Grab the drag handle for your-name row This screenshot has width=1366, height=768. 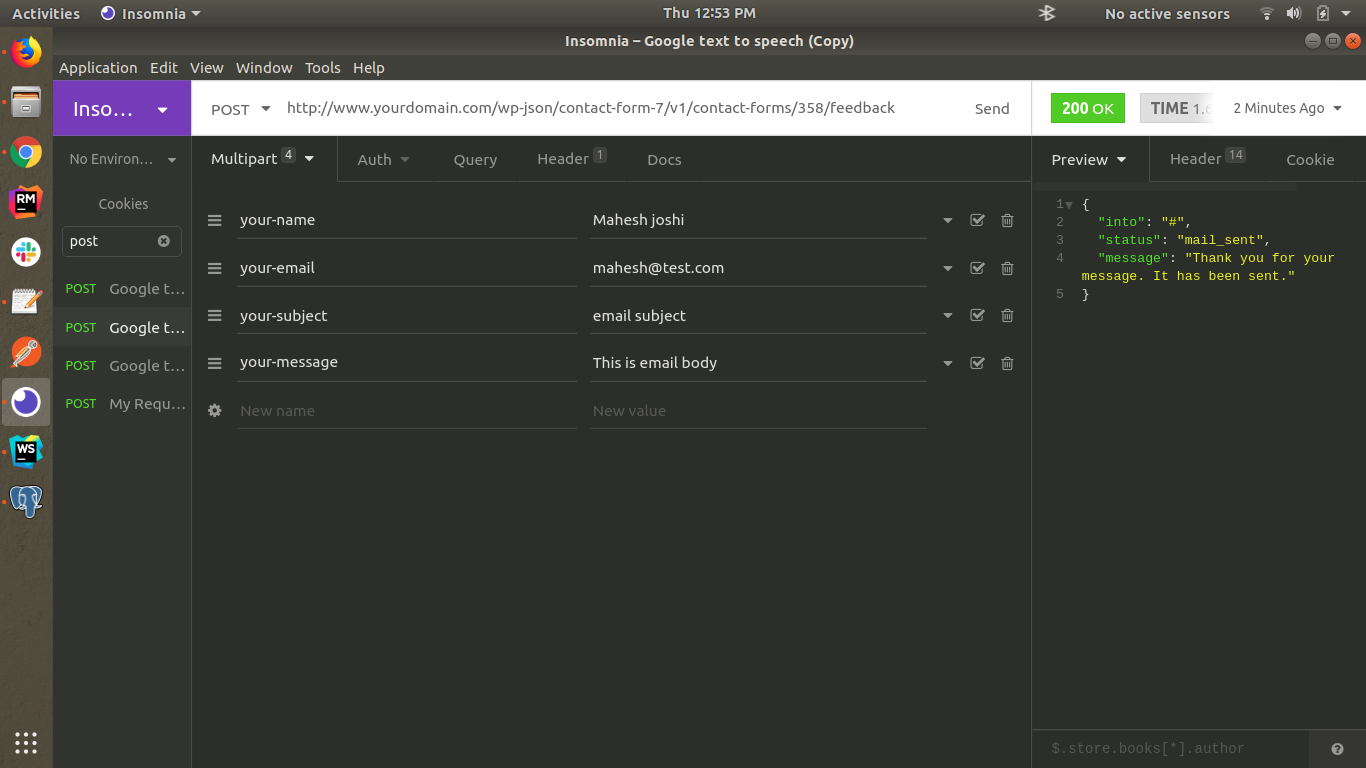214,220
